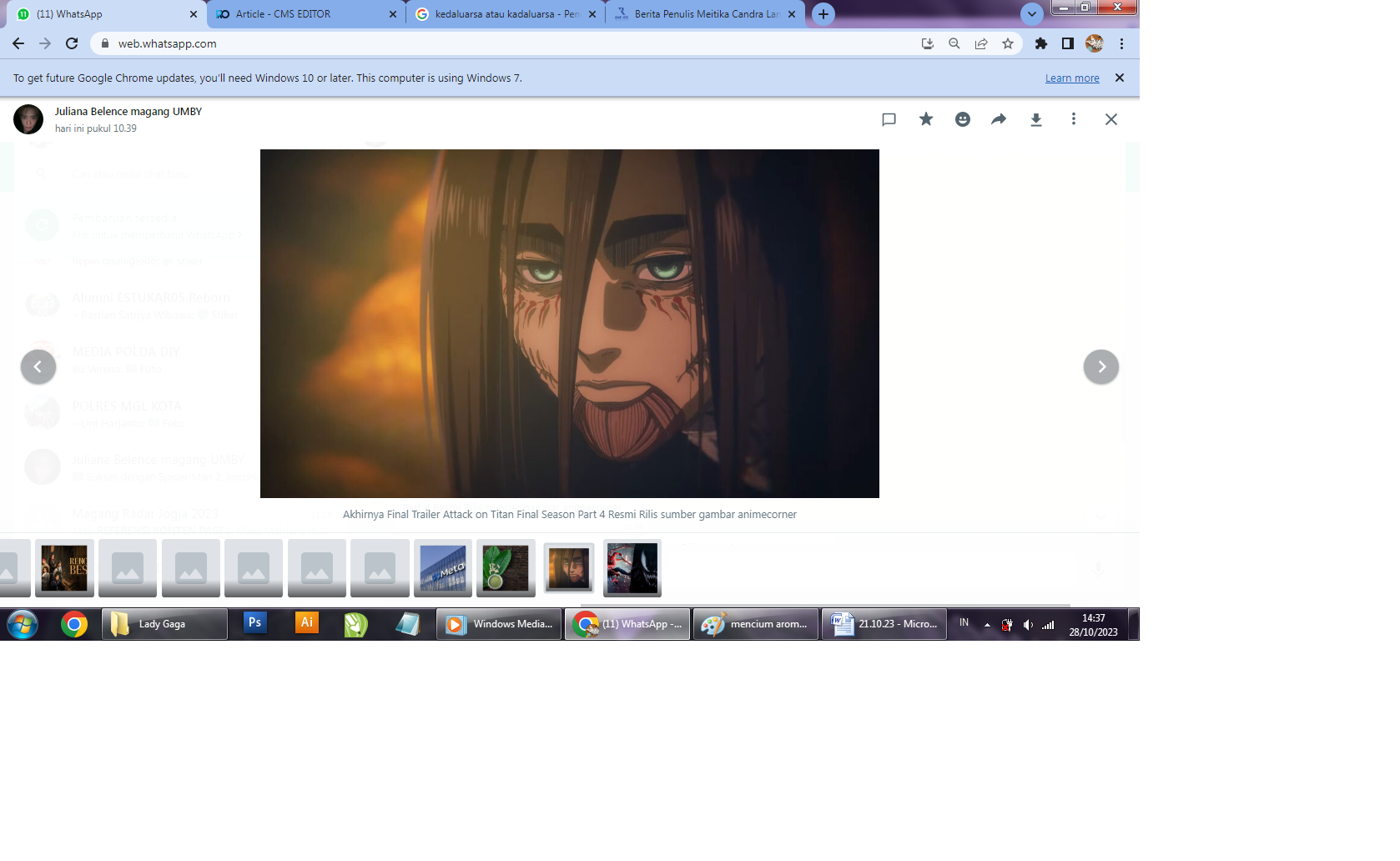Switch to the mencium arom Paint window
1400x861 pixels.
point(756,624)
